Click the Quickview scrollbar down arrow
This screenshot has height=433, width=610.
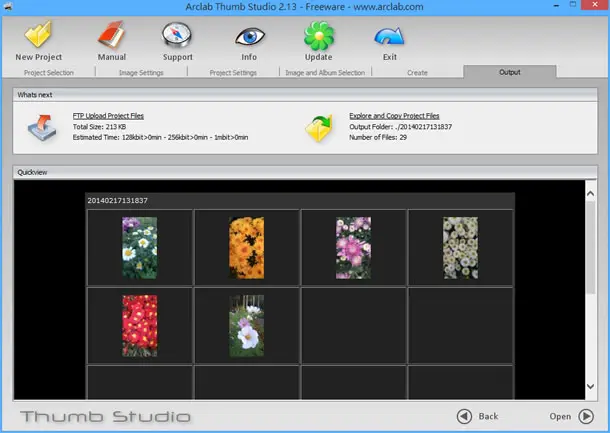click(x=591, y=386)
